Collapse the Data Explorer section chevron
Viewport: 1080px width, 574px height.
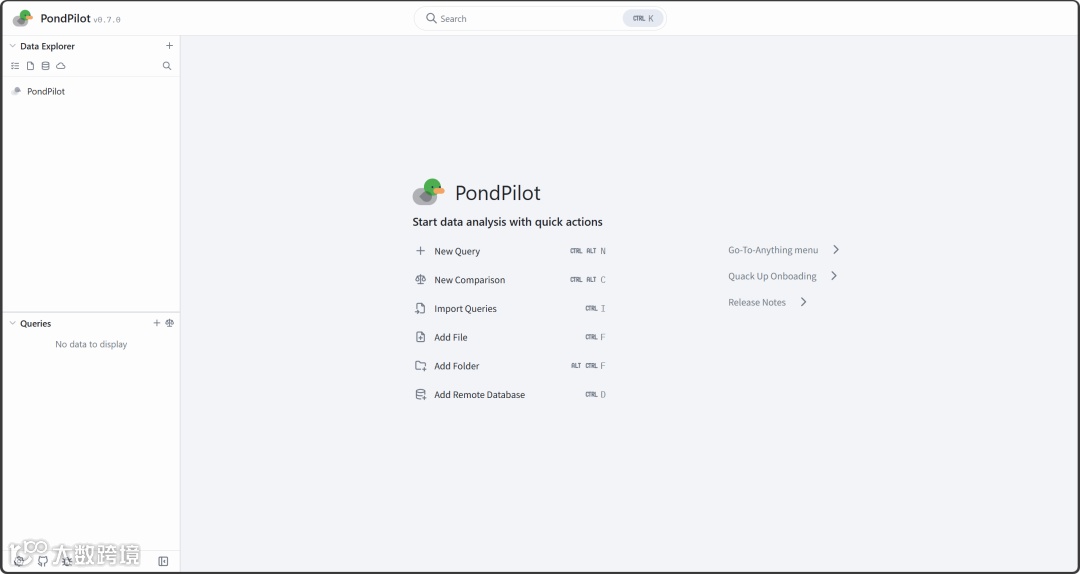tap(12, 46)
